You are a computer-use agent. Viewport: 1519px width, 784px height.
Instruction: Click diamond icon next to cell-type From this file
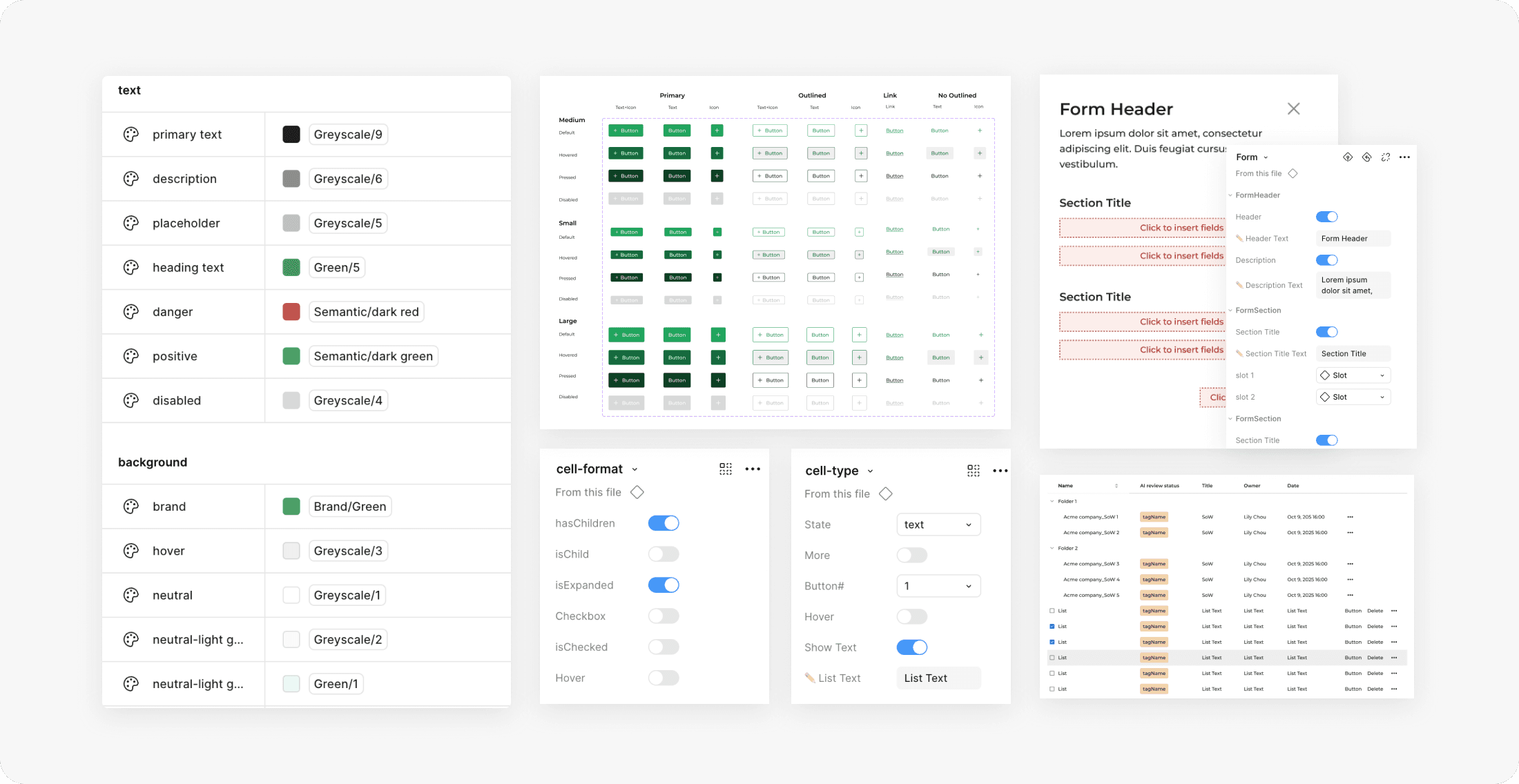coord(886,494)
